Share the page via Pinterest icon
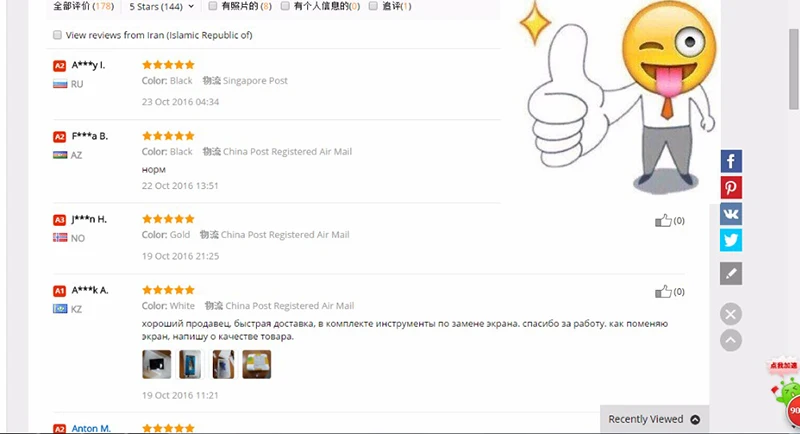The image size is (800, 434). (731, 188)
